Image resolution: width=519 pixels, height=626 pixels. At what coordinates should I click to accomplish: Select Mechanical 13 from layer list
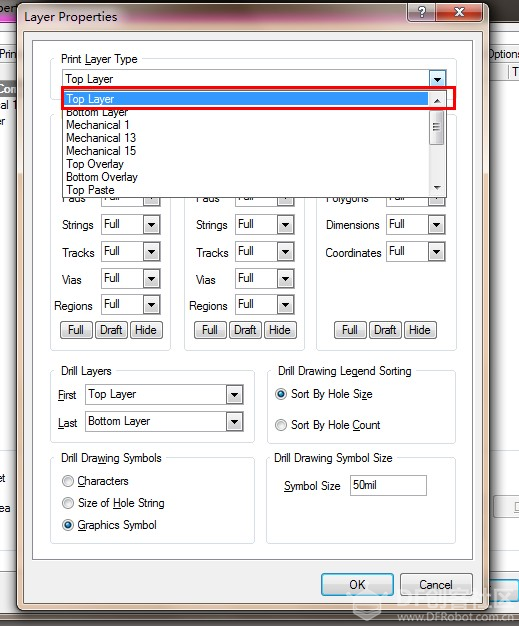click(x=101, y=138)
